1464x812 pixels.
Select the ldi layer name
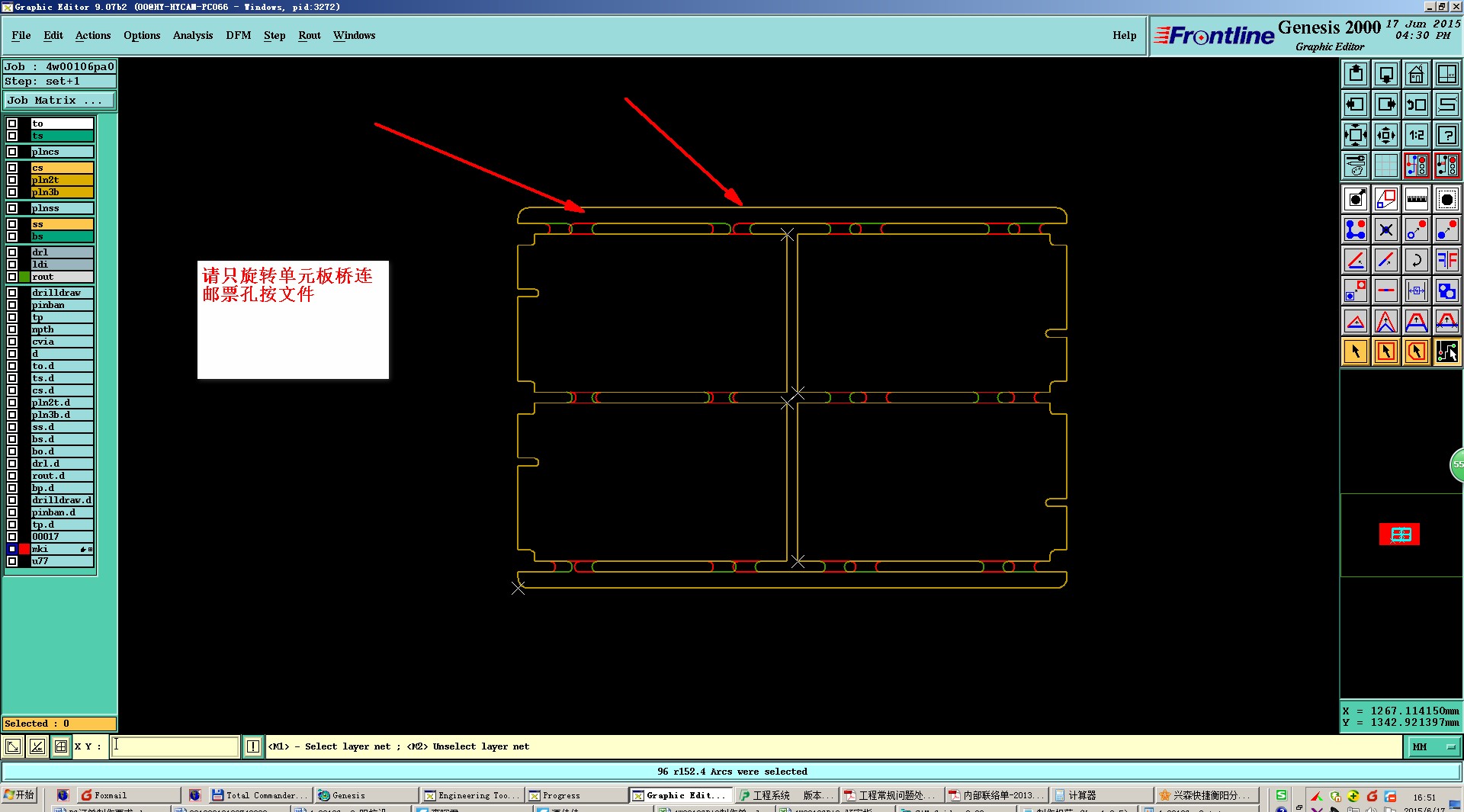tap(62, 265)
